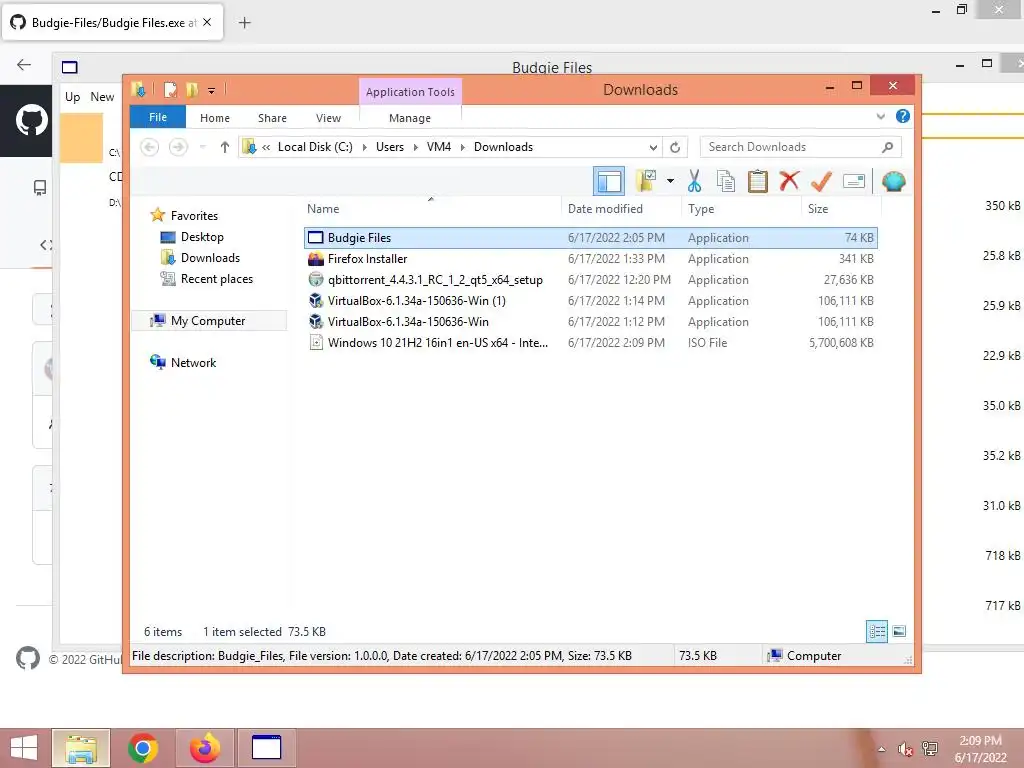The width and height of the screenshot is (1024, 768).
Task: Expand the arrow after VM4 breadcrumb
Action: pyautogui.click(x=462, y=147)
